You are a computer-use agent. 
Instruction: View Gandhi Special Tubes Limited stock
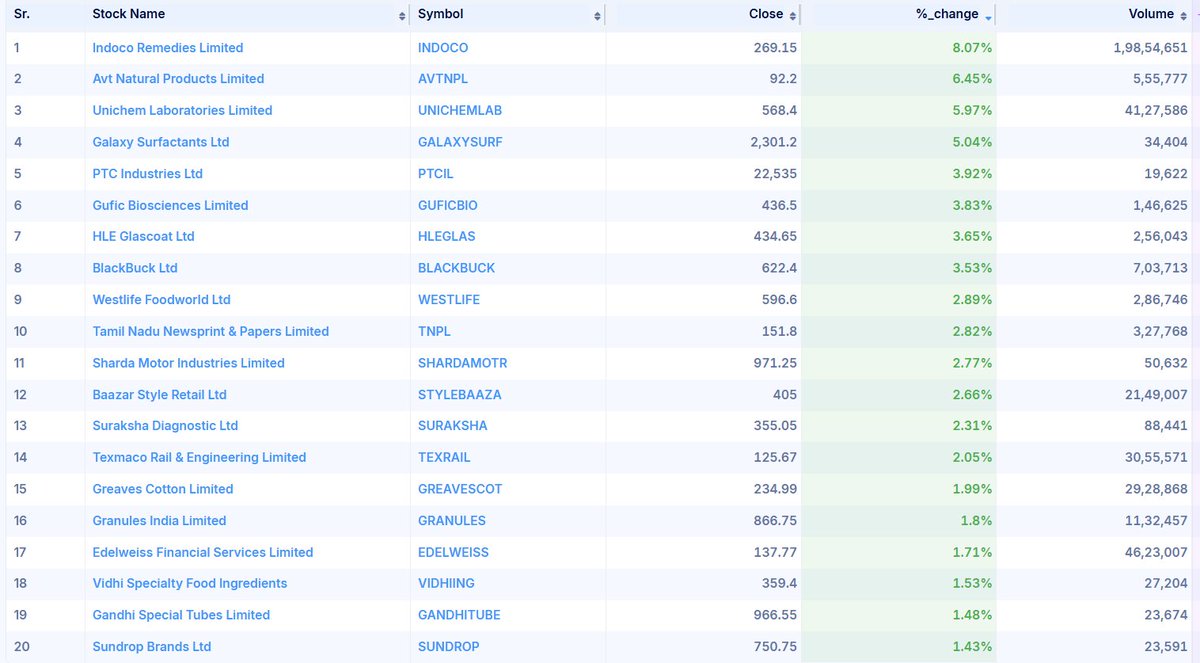(x=181, y=615)
